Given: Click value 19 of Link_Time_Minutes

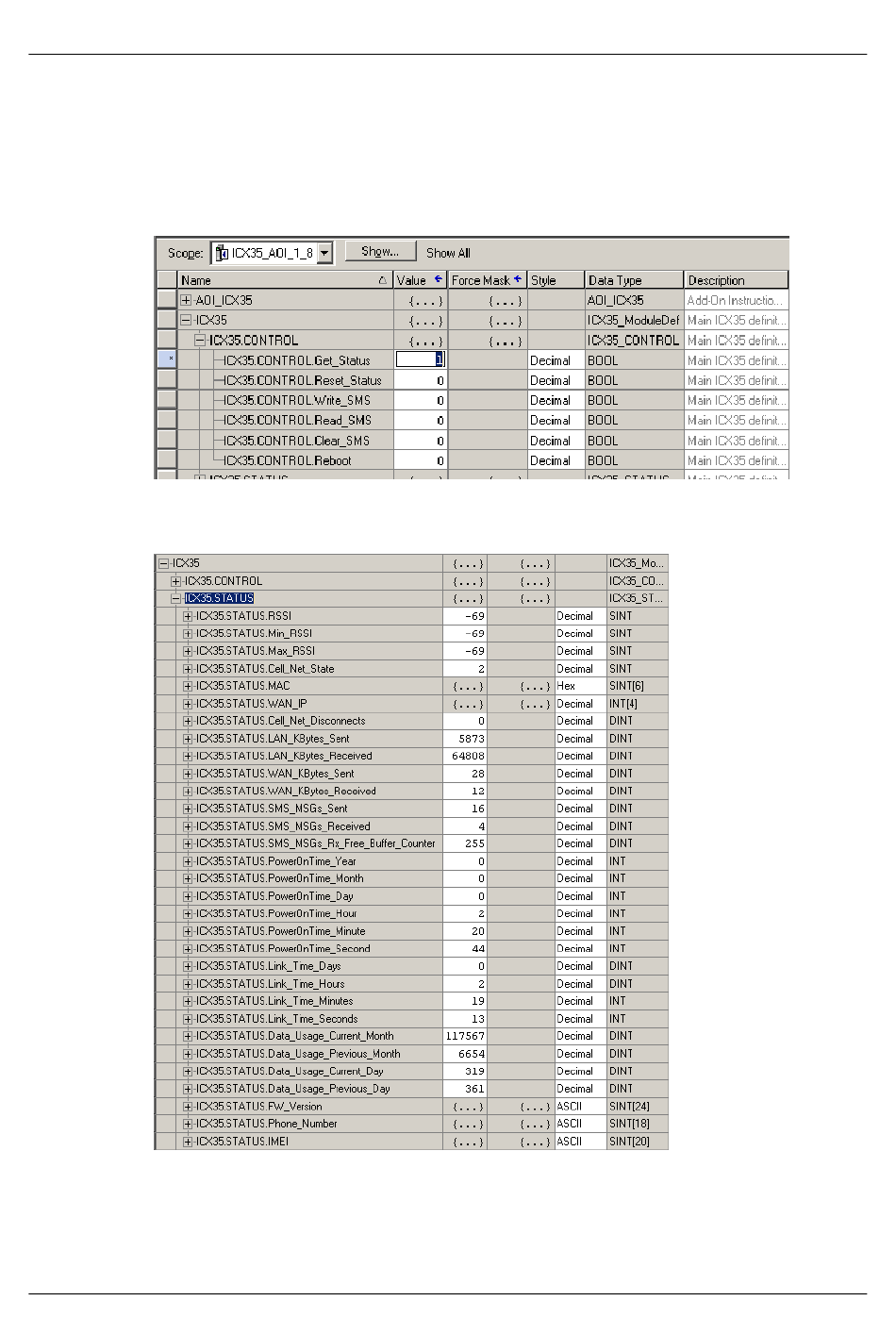Looking at the screenshot, I should (x=465, y=1001).
